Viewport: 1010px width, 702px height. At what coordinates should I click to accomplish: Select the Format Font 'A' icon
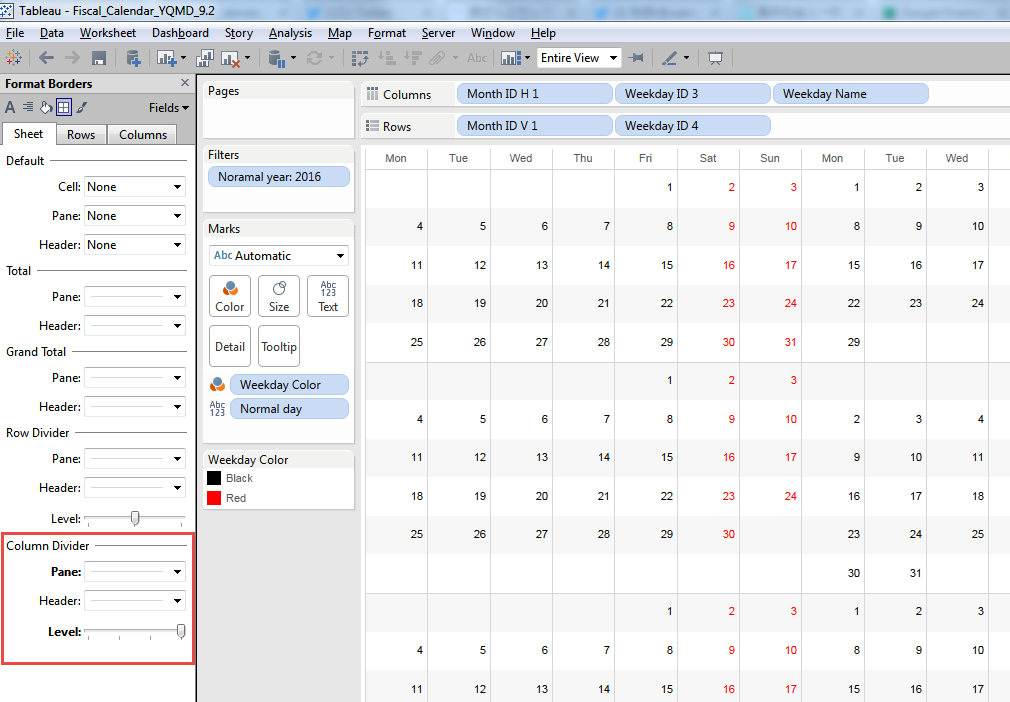[10, 108]
